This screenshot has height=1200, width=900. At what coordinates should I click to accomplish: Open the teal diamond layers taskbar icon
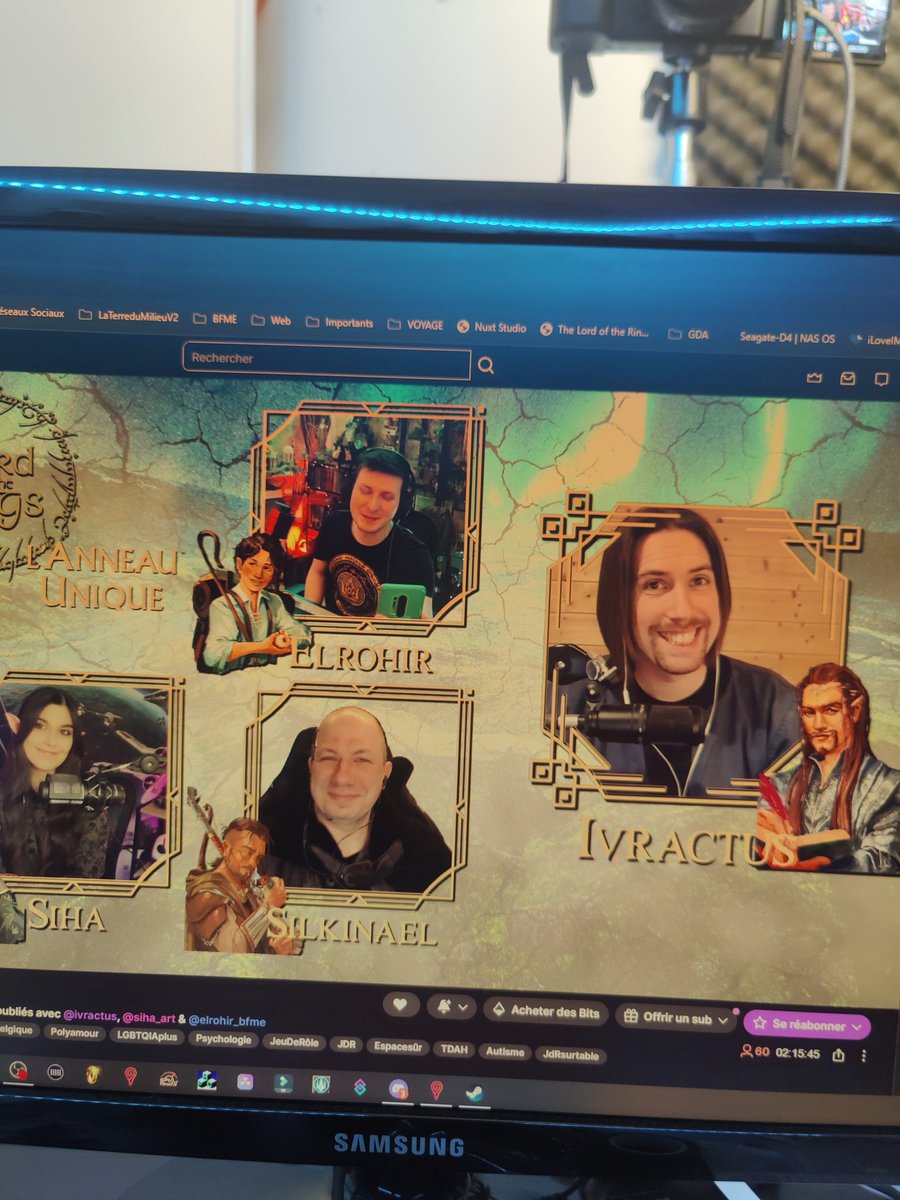[359, 1086]
